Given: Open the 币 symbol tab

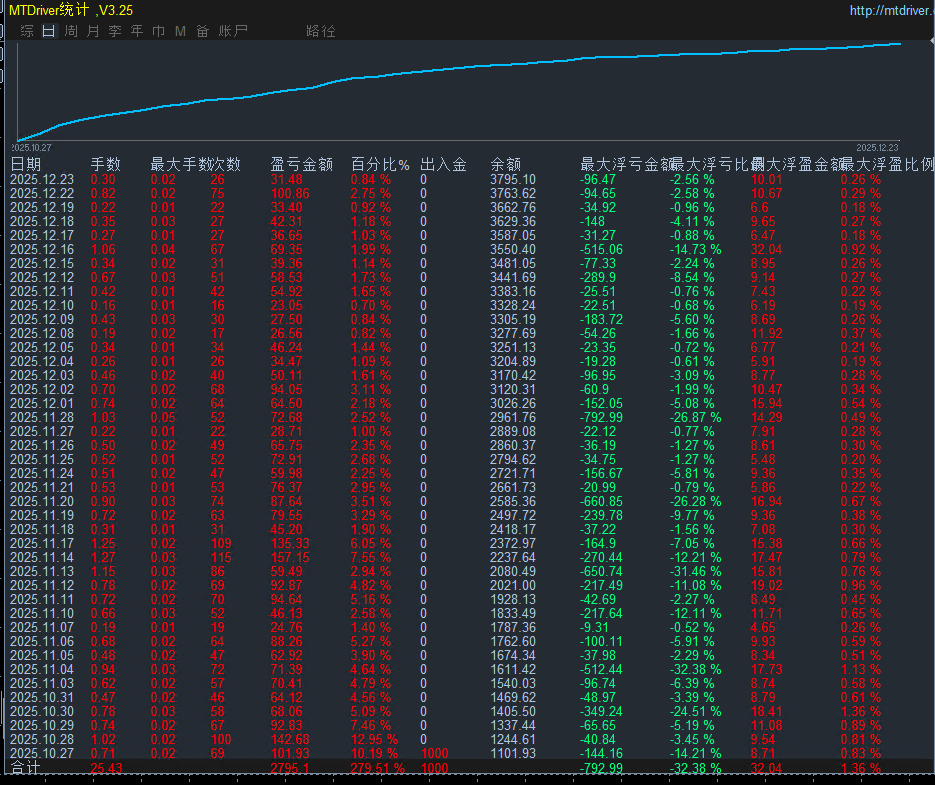Looking at the screenshot, I should coord(159,31).
